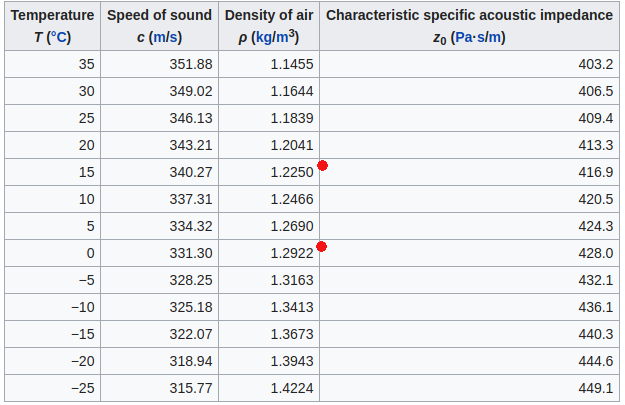Click the Density of air header
Image resolution: width=625 pixels, height=405 pixels.
[270, 16]
